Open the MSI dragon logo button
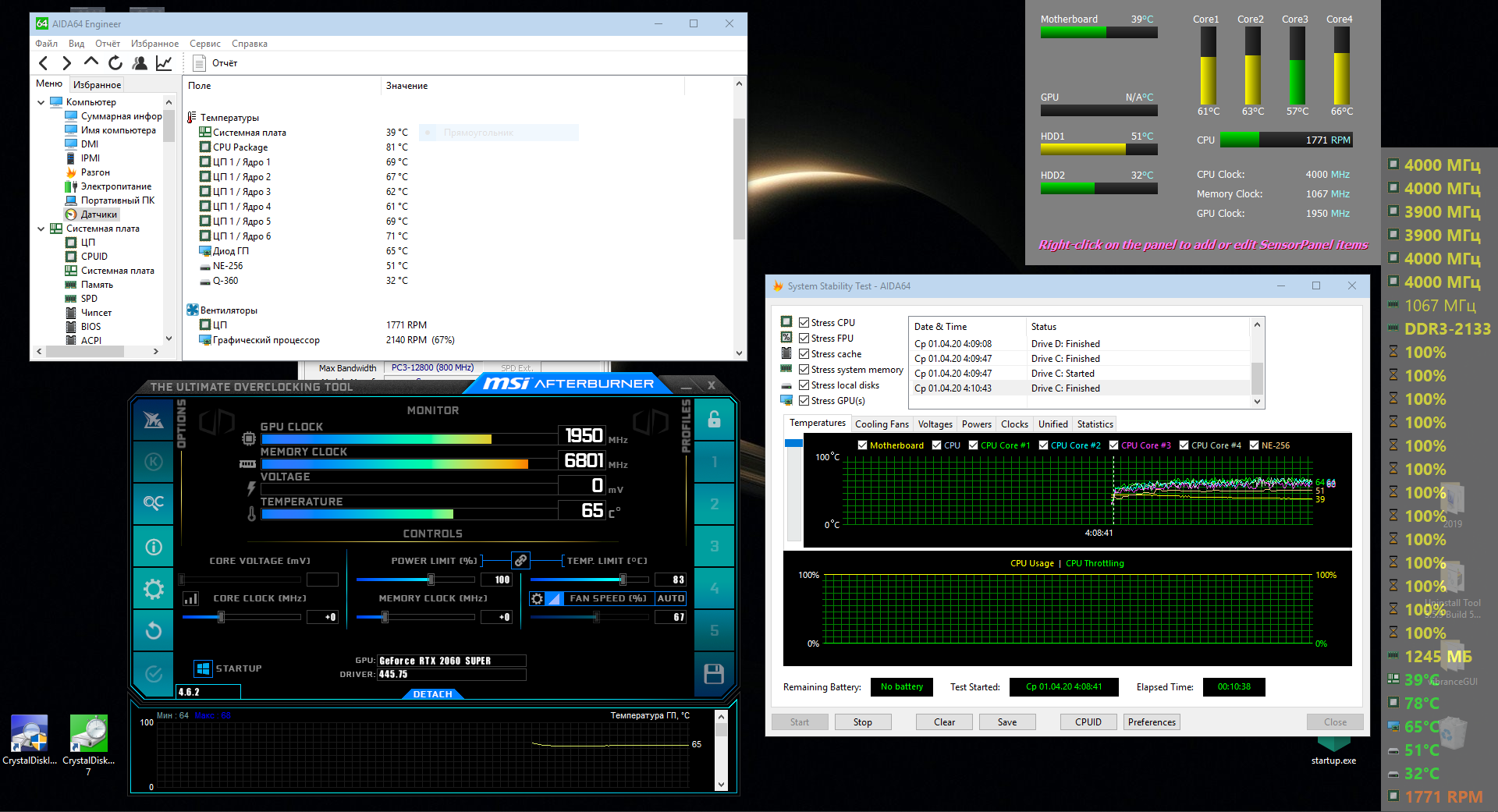 click(154, 420)
